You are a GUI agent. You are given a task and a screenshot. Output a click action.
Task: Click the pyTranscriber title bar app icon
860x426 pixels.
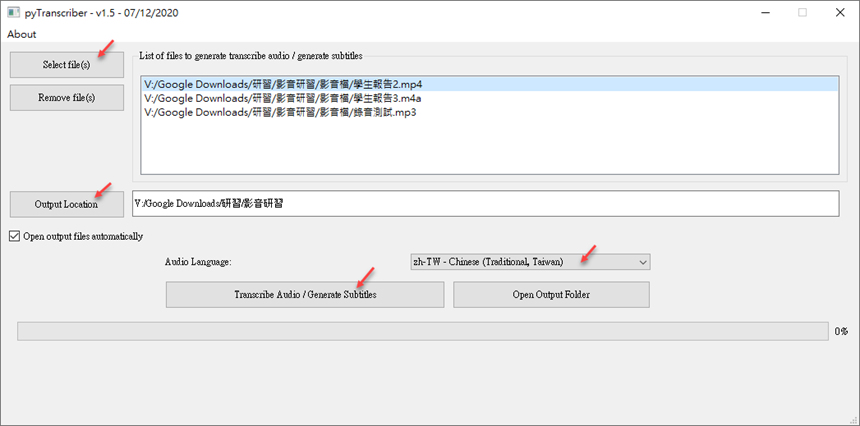(13, 13)
